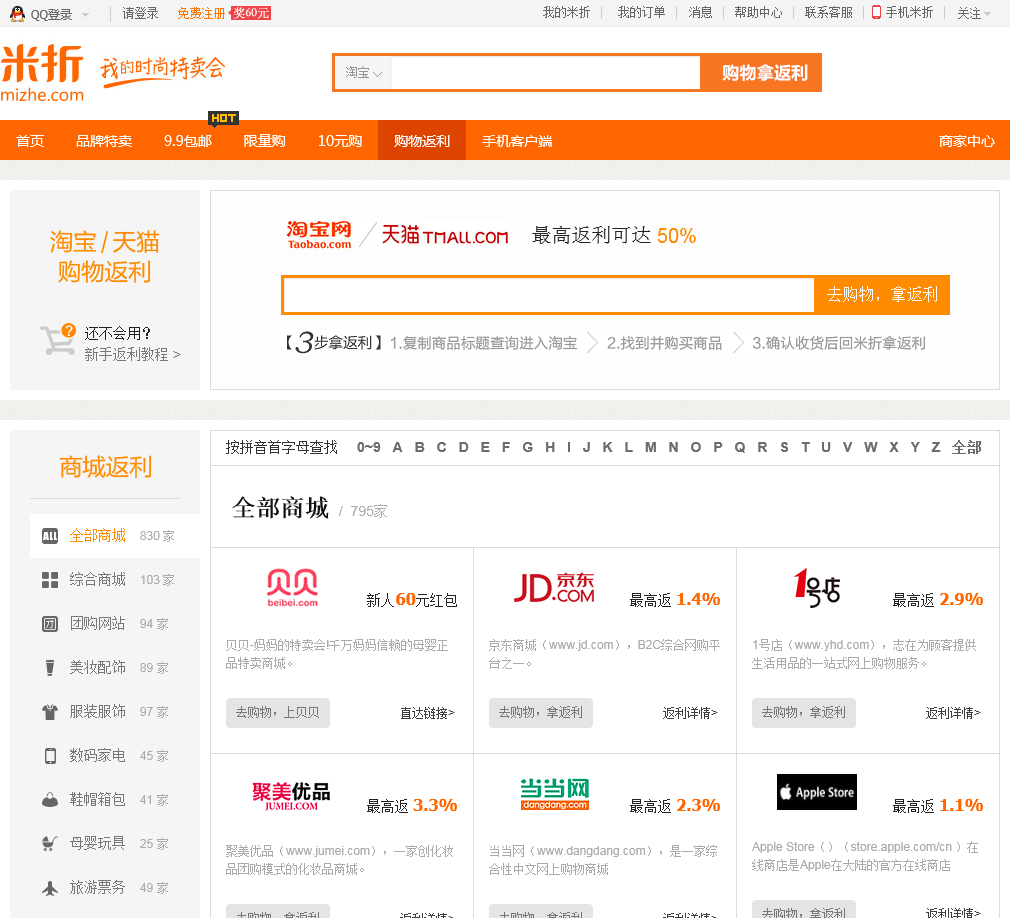
Task: Open 直达链接> on the 贝贝 card
Action: pyautogui.click(x=427, y=713)
